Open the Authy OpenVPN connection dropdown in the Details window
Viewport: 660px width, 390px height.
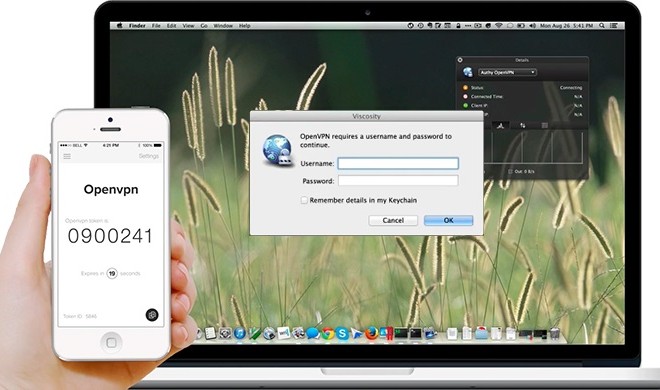point(507,72)
